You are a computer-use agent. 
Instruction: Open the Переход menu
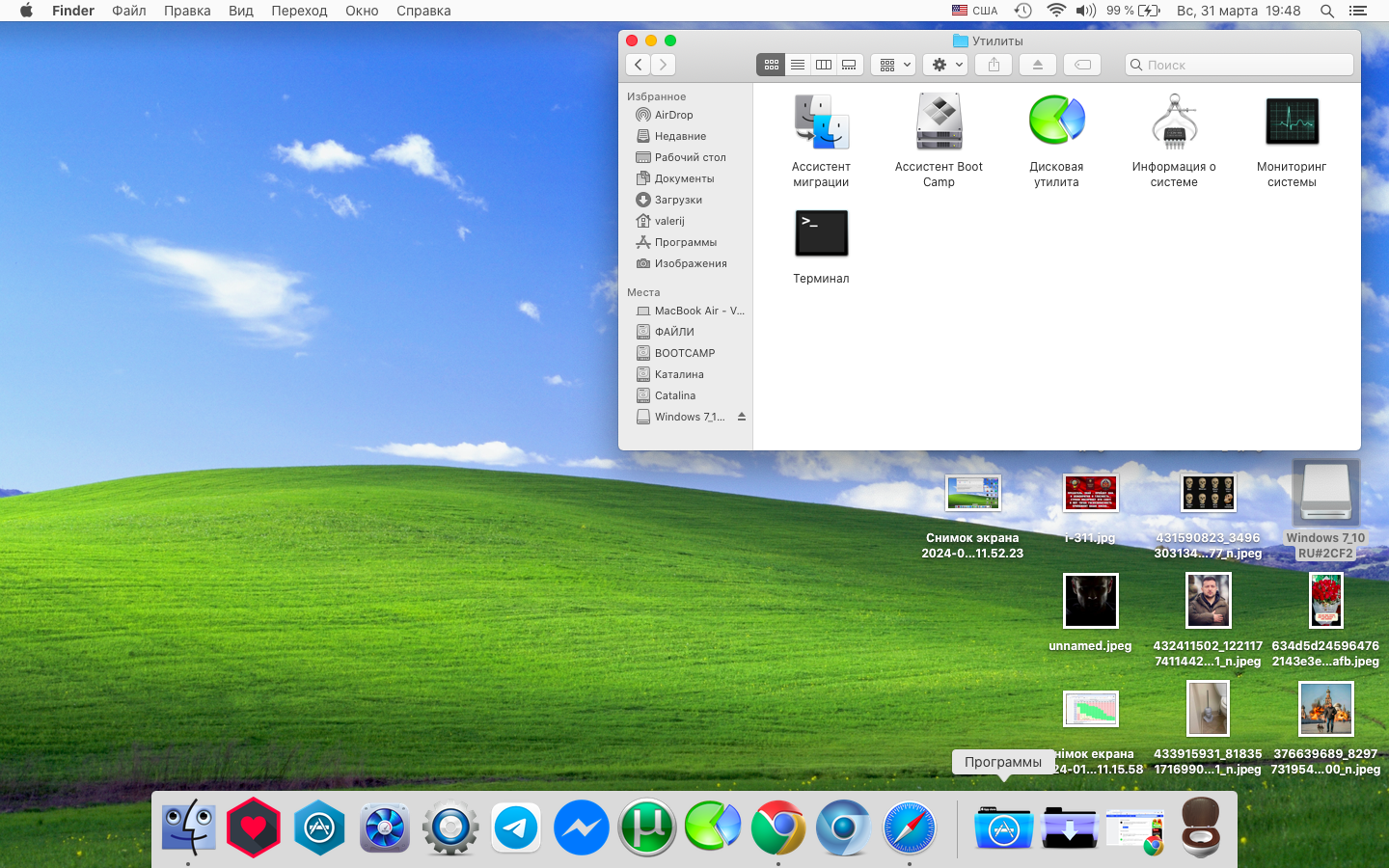tap(299, 11)
